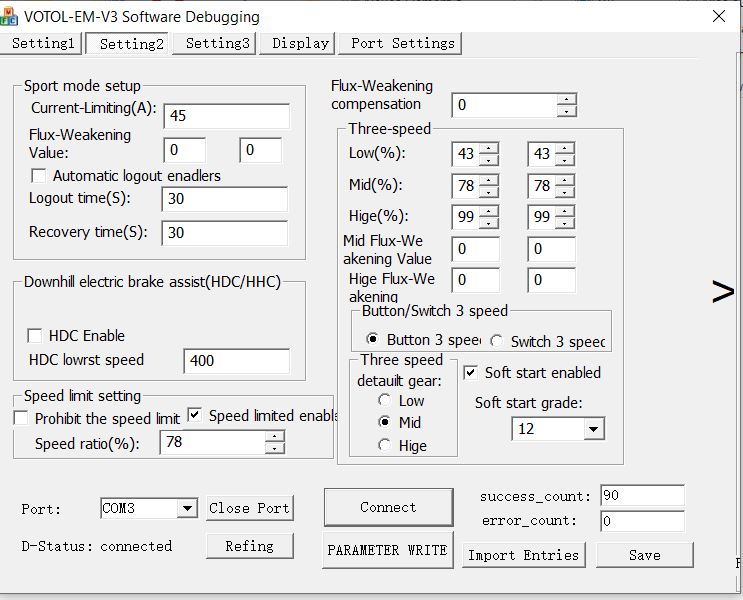Check Prohibit the speed limit
This screenshot has height=600, width=743.
[x=21, y=418]
